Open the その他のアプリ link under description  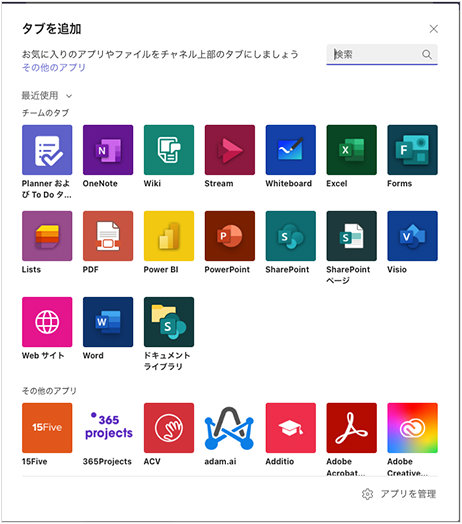(x=54, y=68)
